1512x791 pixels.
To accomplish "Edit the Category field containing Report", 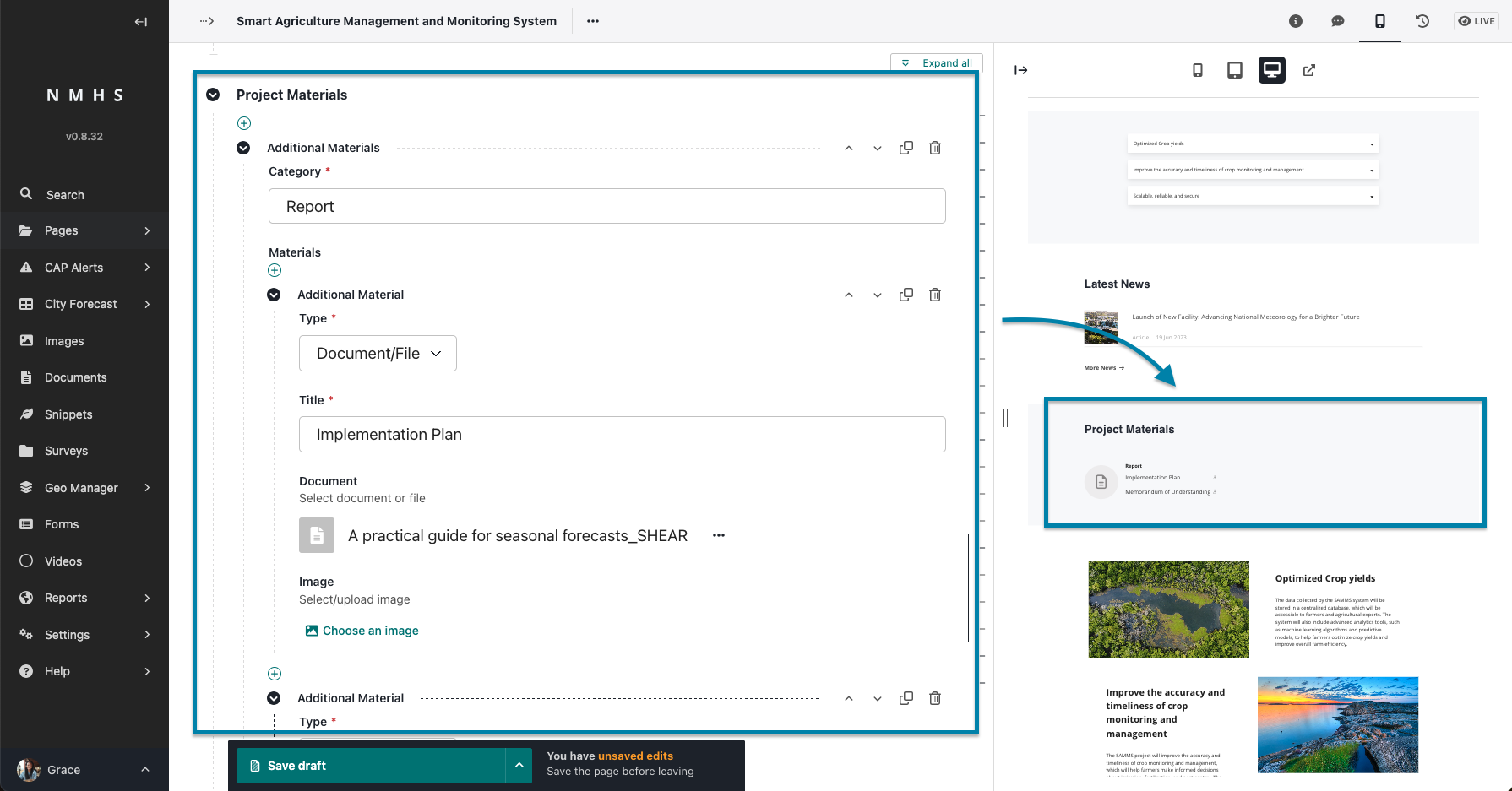I will 606,206.
